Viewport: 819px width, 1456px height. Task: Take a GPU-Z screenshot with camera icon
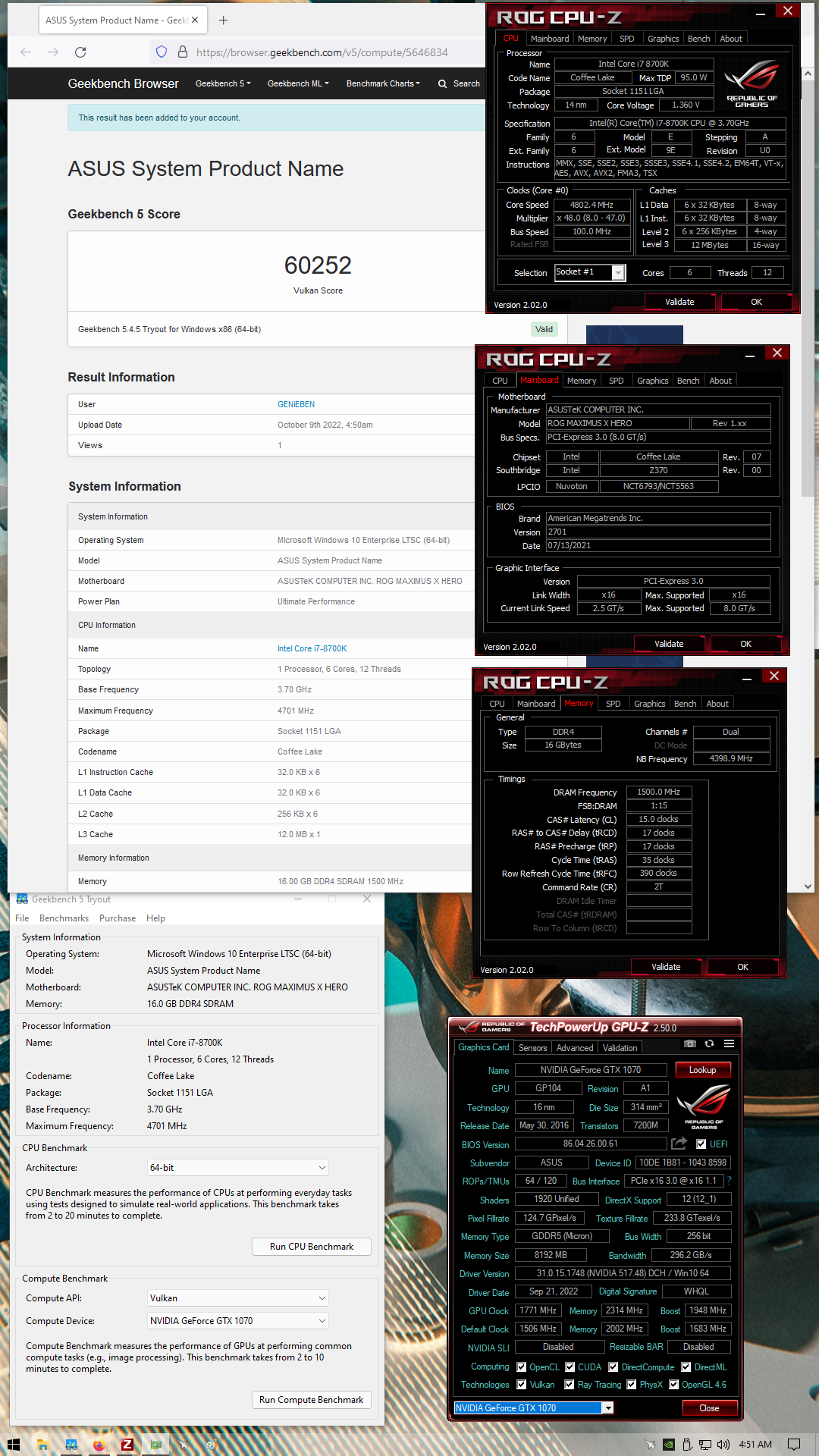(689, 1043)
